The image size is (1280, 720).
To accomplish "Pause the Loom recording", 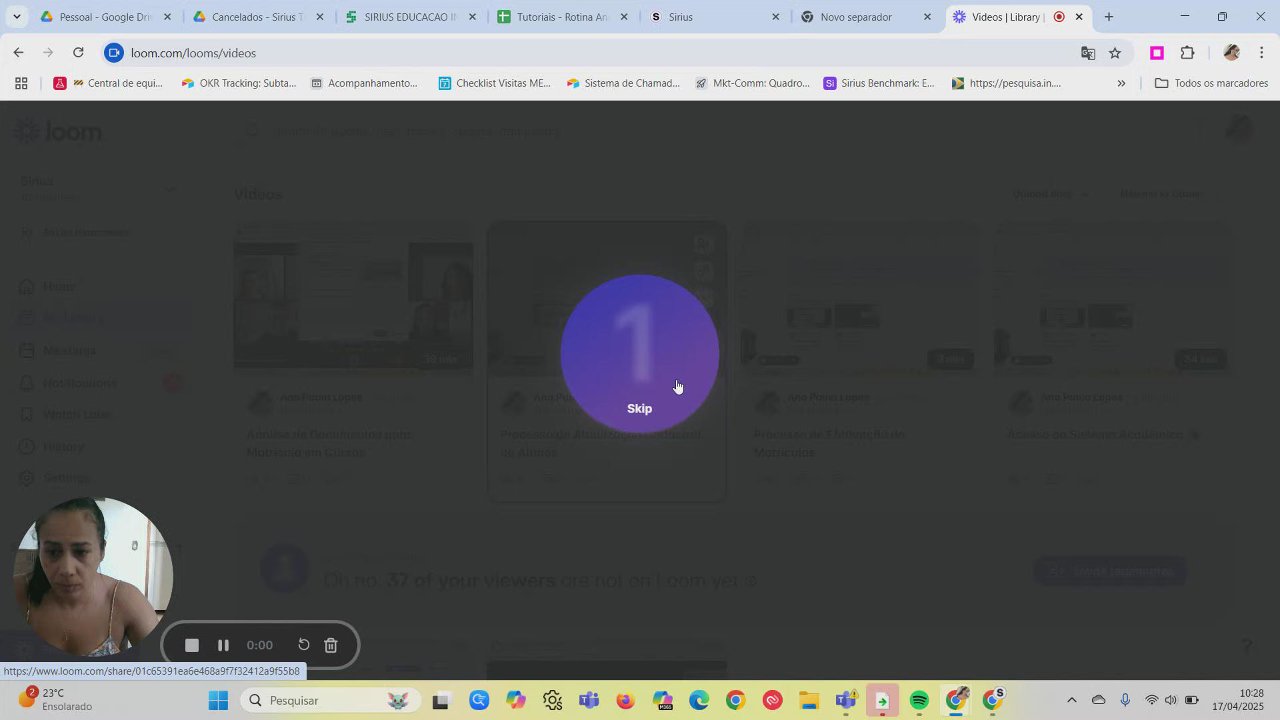I will (223, 645).
